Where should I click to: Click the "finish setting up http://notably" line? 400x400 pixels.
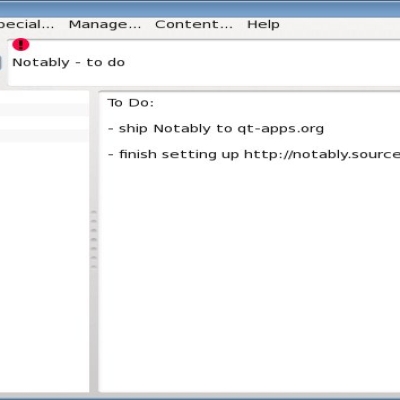pyautogui.click(x=254, y=154)
